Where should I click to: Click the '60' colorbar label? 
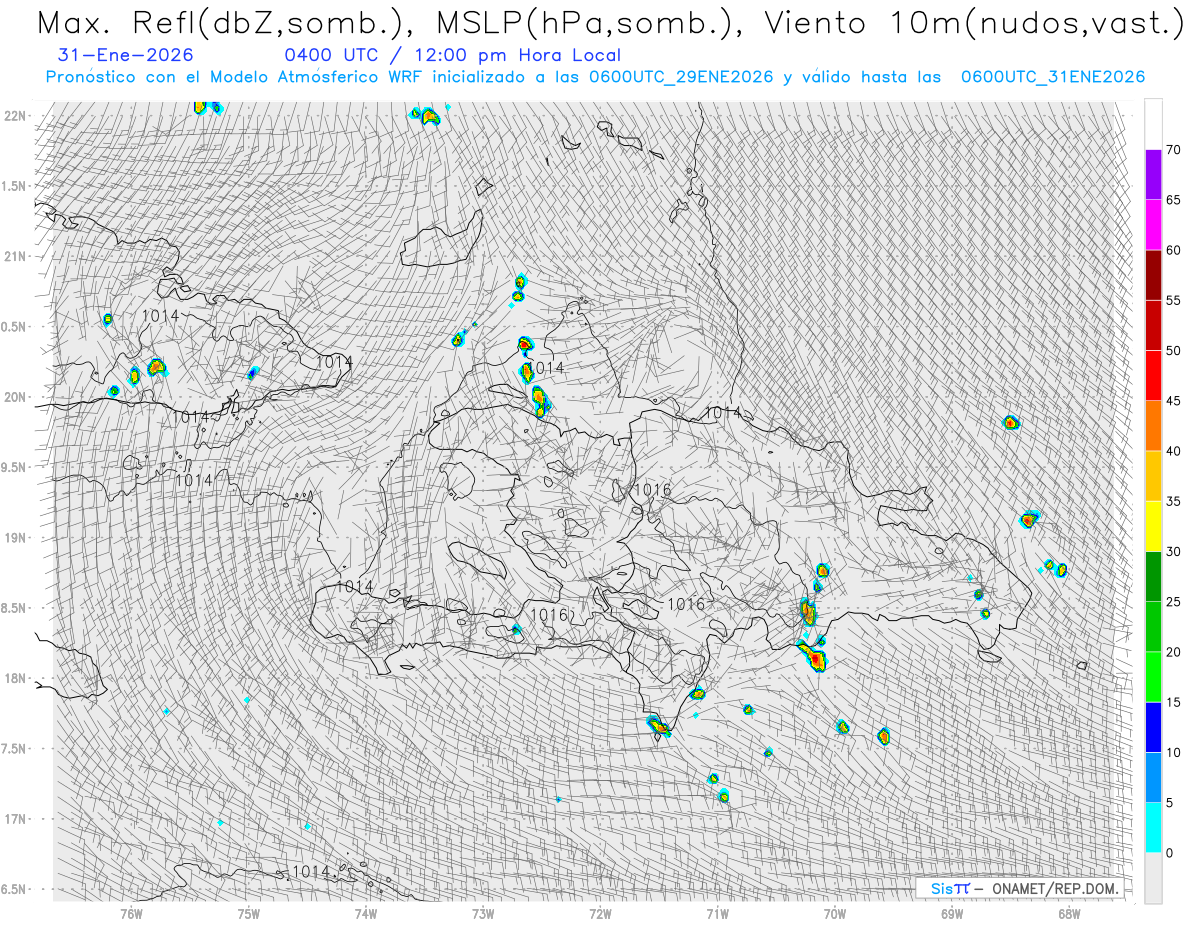[1173, 250]
